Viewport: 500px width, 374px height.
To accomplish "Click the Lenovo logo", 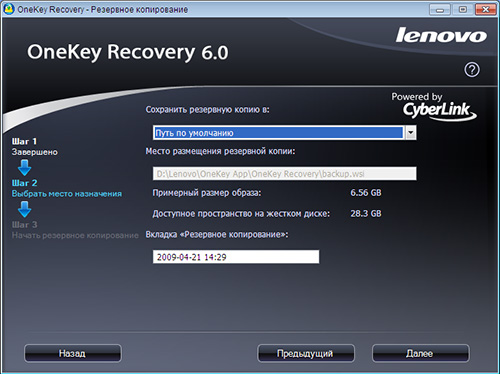I will 441,35.
